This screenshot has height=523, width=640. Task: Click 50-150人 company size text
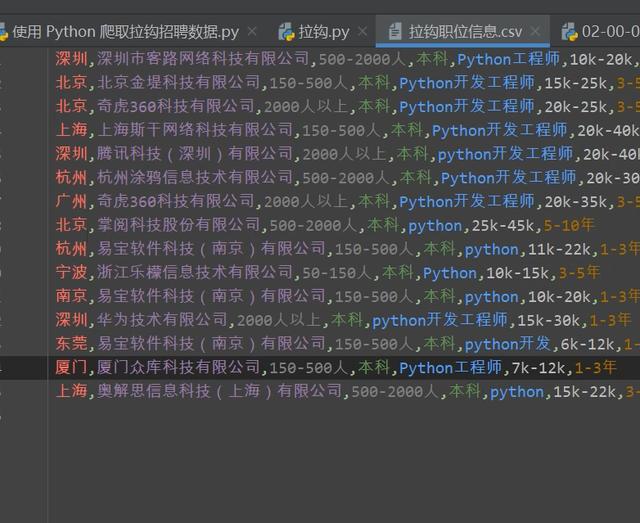tap(336, 273)
